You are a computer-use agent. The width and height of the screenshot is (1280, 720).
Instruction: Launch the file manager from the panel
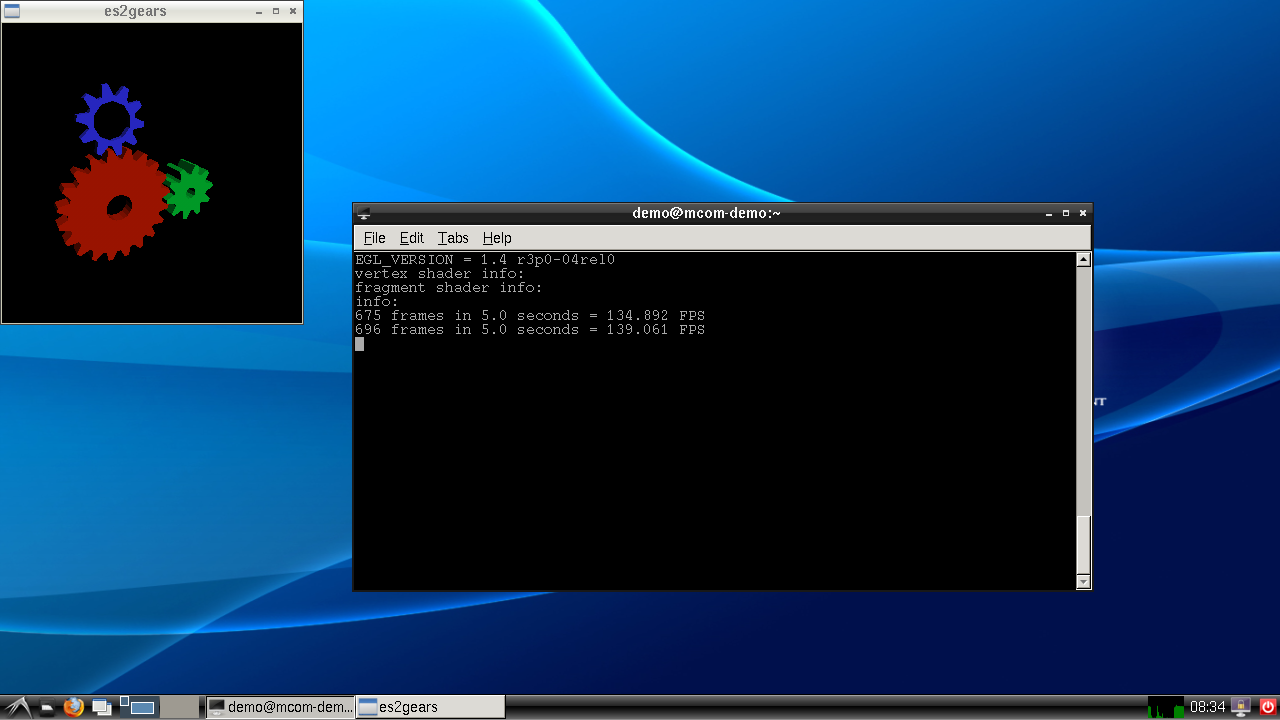tap(47, 708)
